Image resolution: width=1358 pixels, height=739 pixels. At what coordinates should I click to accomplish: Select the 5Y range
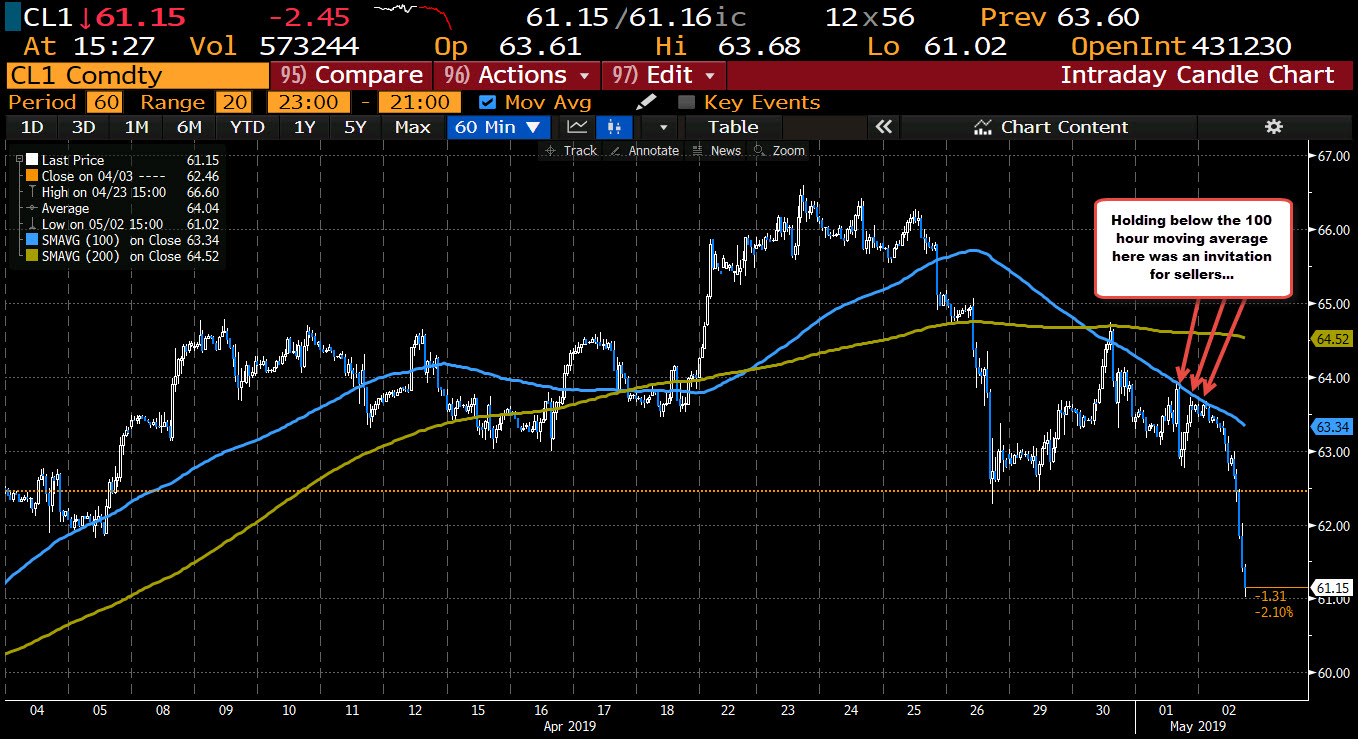[356, 127]
